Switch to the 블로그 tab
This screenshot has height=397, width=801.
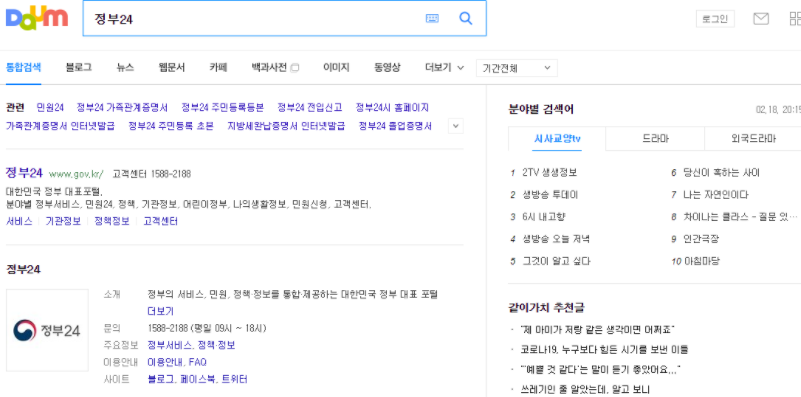pos(79,67)
